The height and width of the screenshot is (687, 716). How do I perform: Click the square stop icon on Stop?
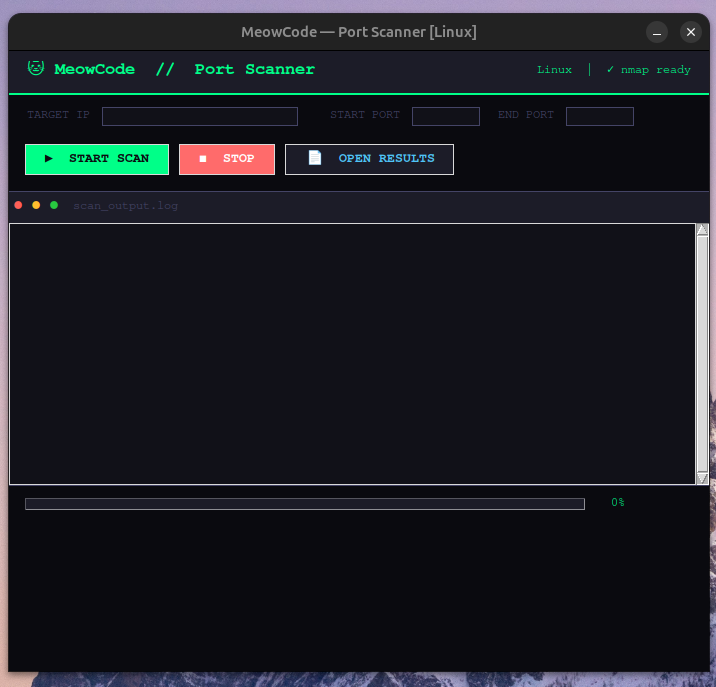coord(203,159)
